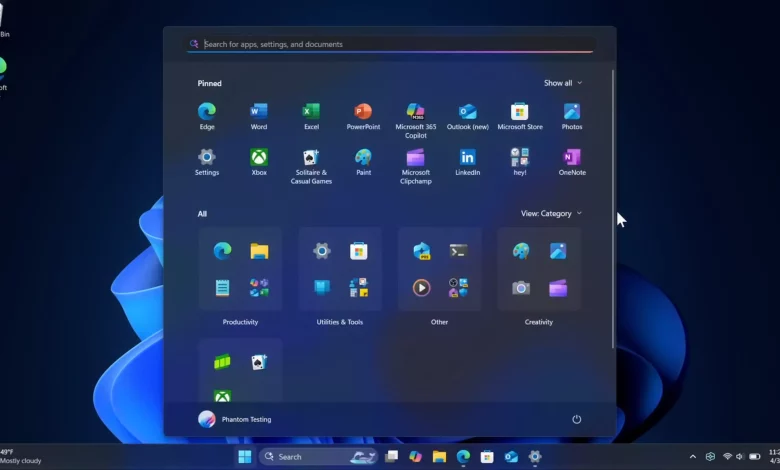Click the Creativity category label
The image size is (780, 470).
pyautogui.click(x=539, y=322)
